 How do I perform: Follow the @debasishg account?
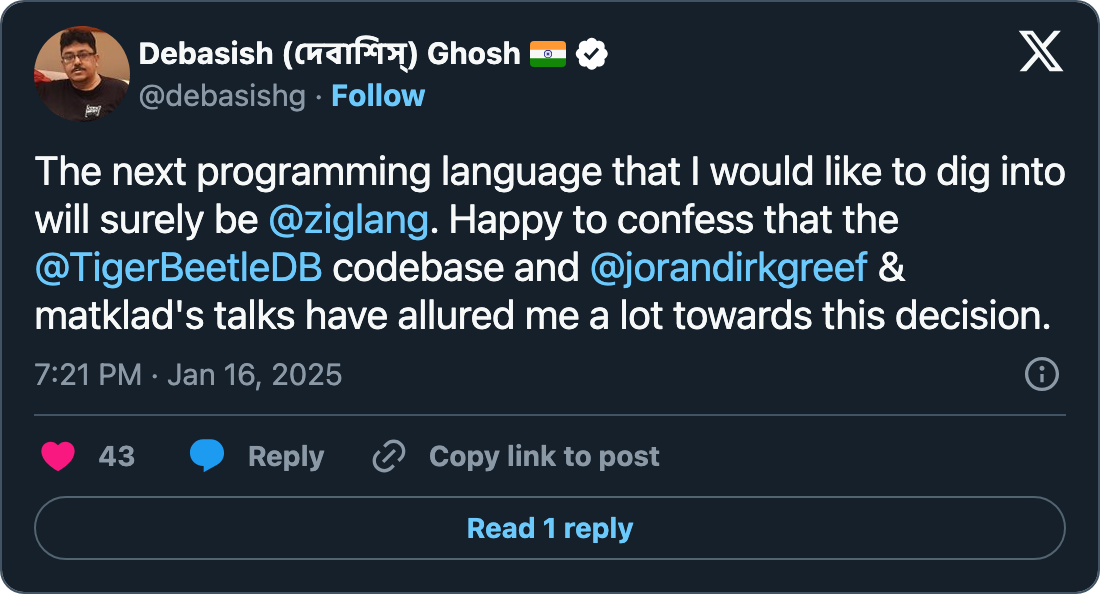378,96
